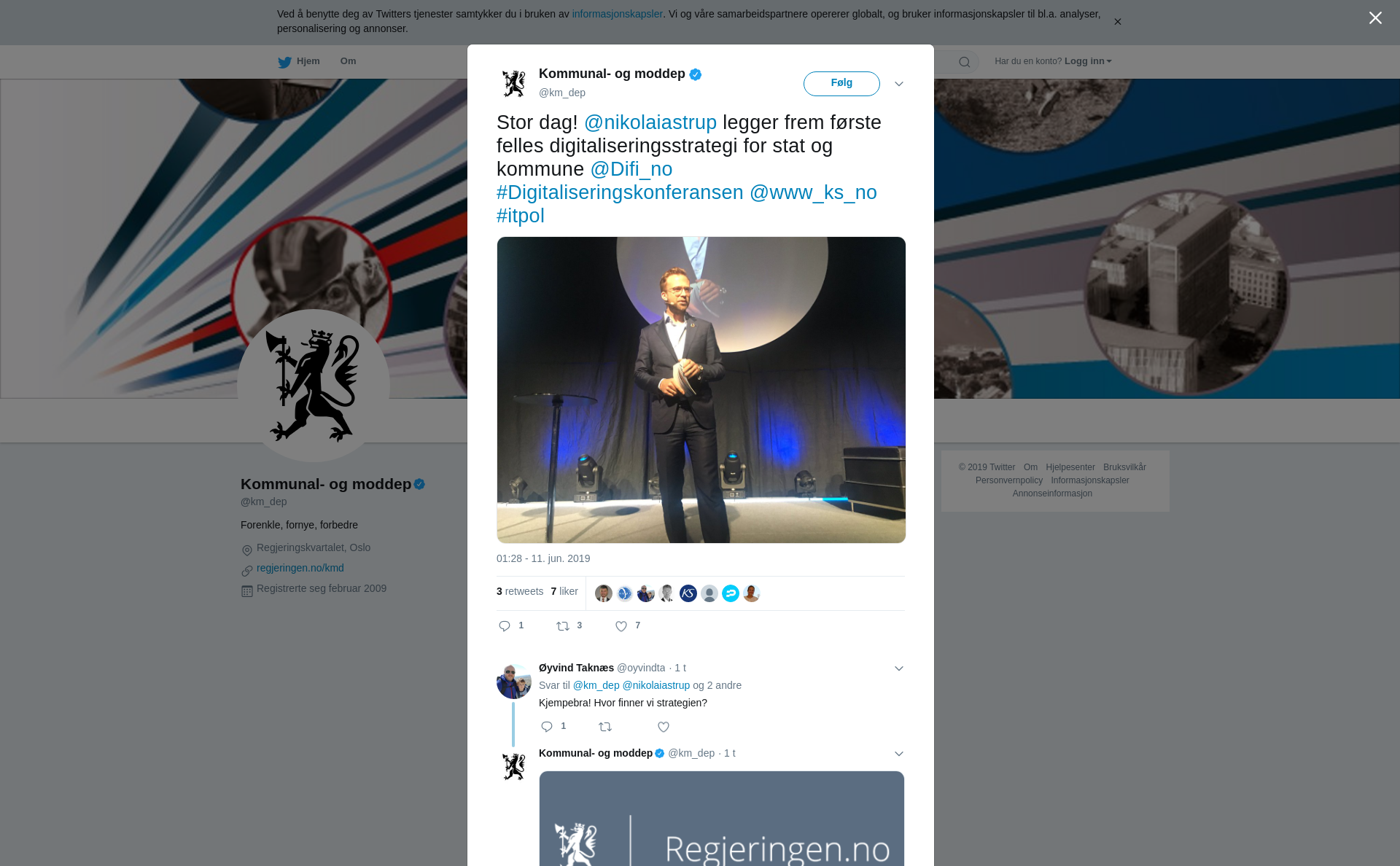The image size is (1400, 866).
Task: Open the @nikolaiastrup mention link
Action: click(x=650, y=122)
